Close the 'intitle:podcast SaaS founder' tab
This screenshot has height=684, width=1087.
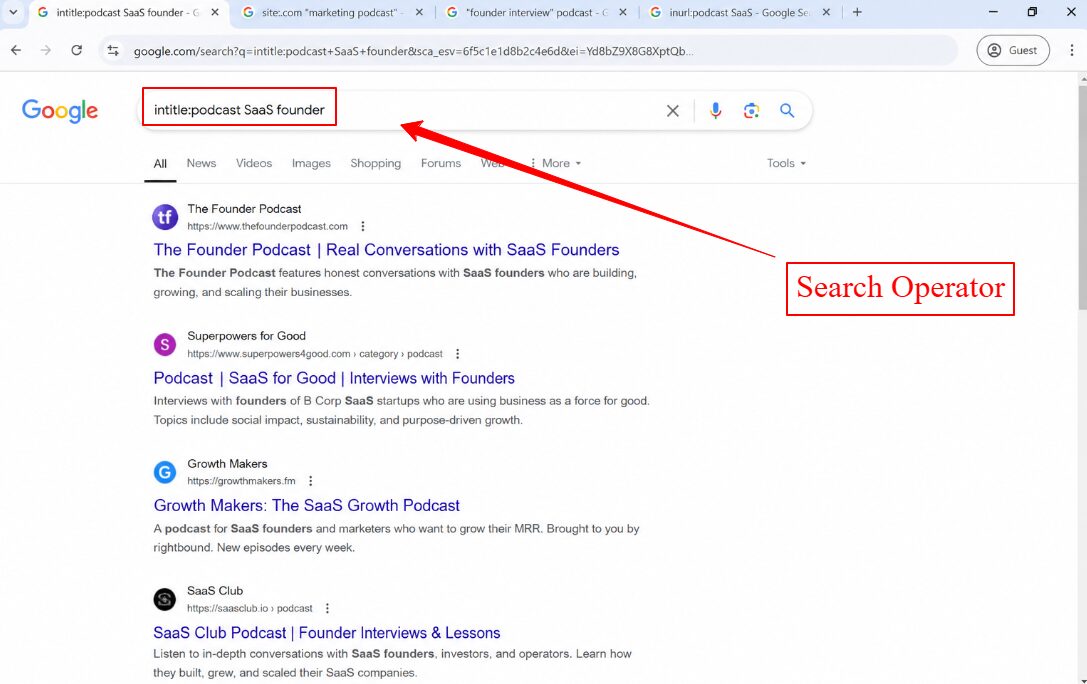[x=215, y=12]
